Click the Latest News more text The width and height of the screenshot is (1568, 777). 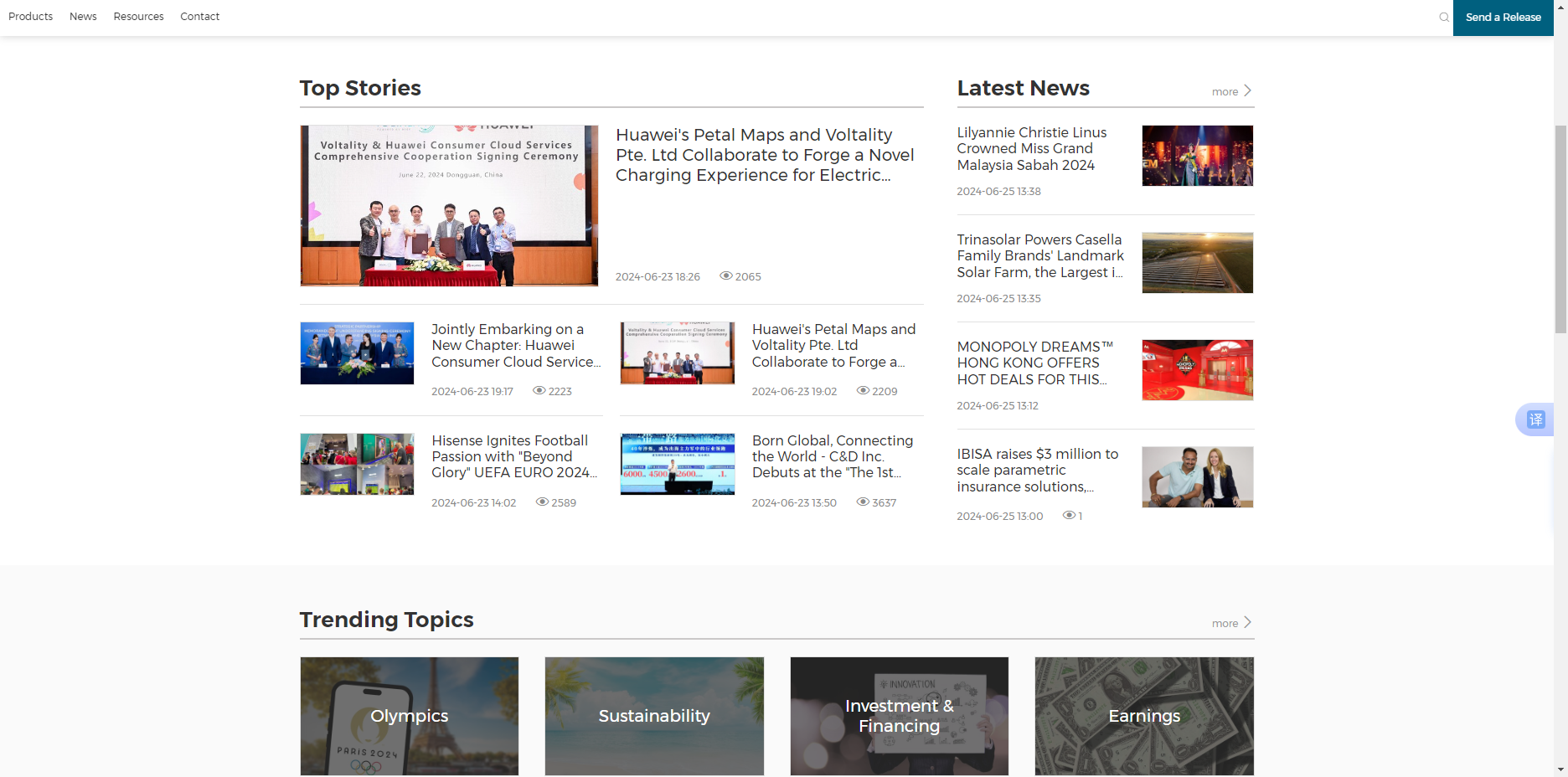click(1225, 92)
